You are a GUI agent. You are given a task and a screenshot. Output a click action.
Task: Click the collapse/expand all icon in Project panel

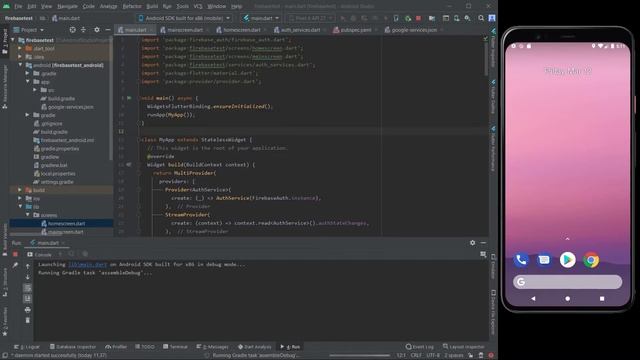(x=83, y=30)
